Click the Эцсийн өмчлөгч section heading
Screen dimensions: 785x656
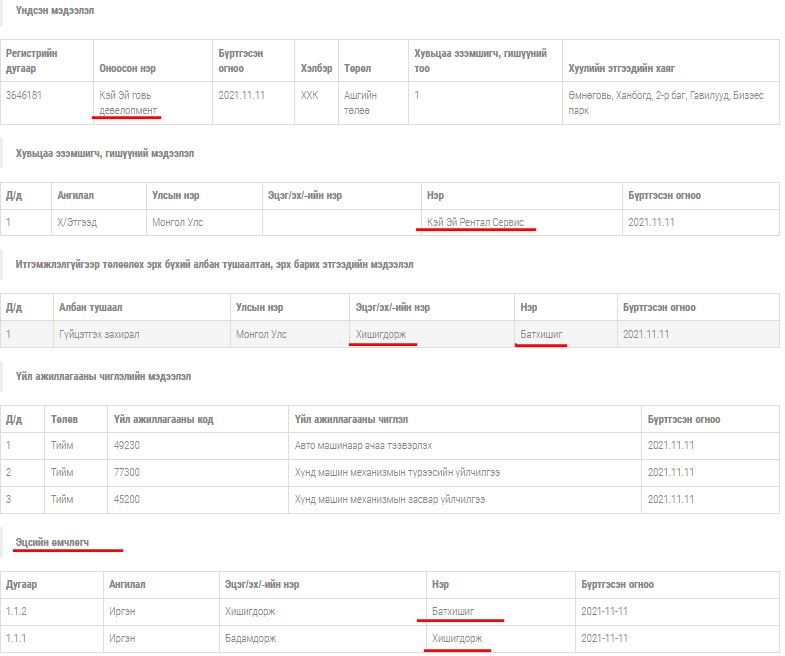pos(52,542)
